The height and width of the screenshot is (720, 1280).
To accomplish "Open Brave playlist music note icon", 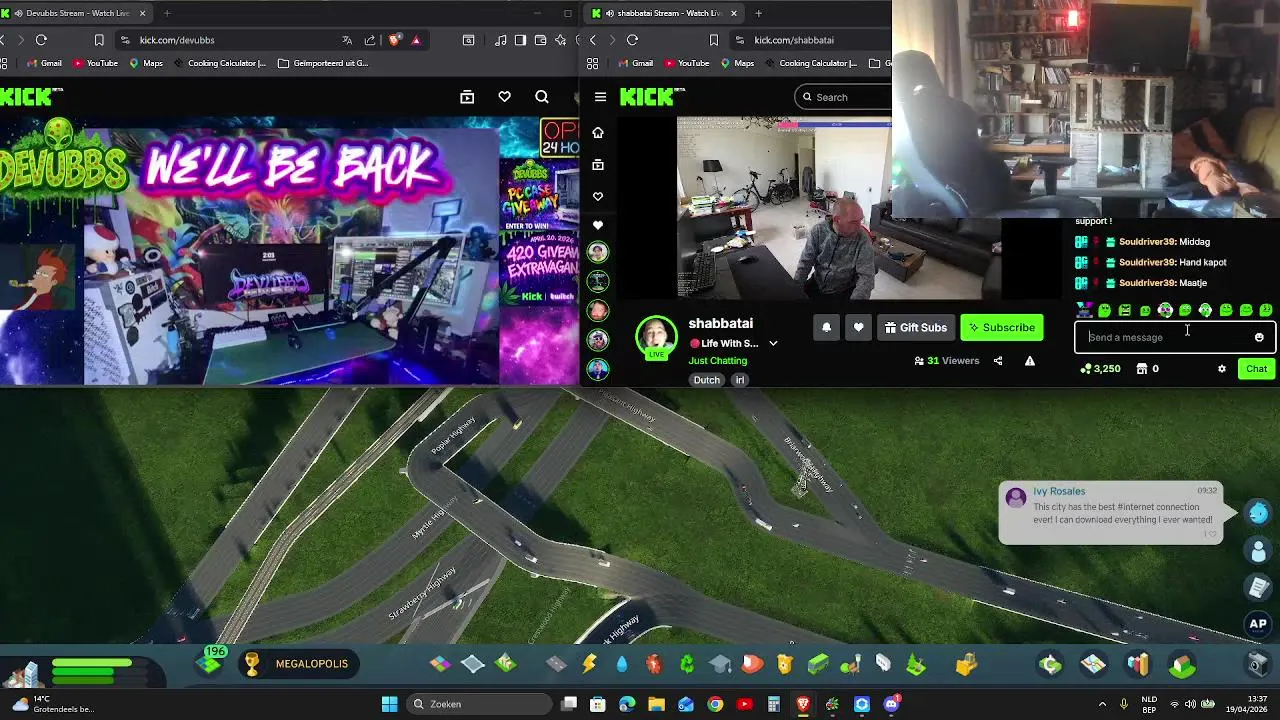I will click(x=500, y=40).
